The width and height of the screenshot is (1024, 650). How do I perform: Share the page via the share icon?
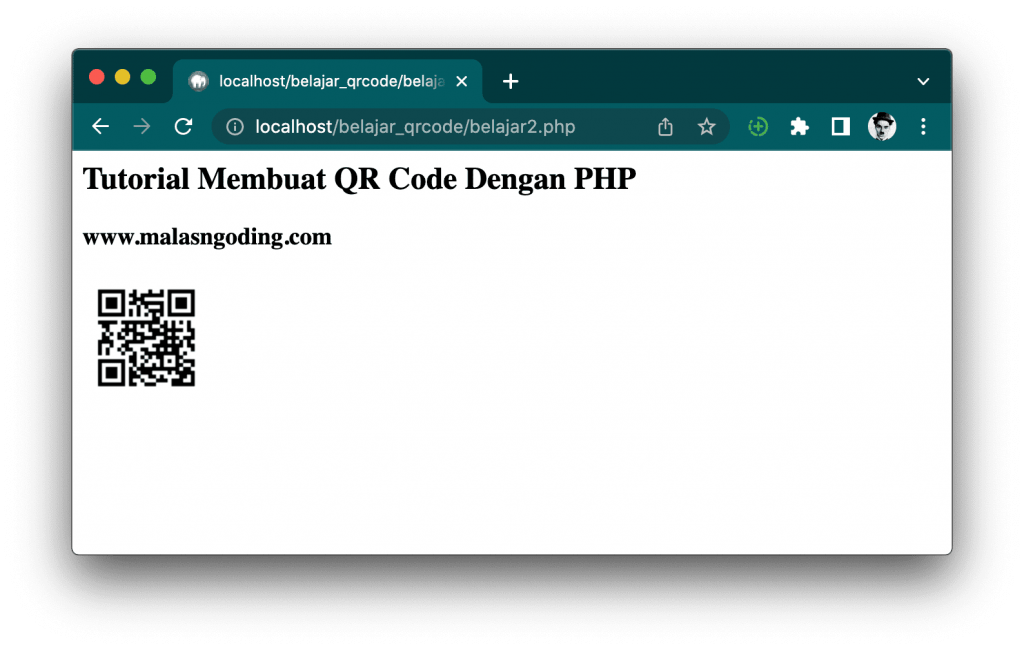(x=665, y=127)
